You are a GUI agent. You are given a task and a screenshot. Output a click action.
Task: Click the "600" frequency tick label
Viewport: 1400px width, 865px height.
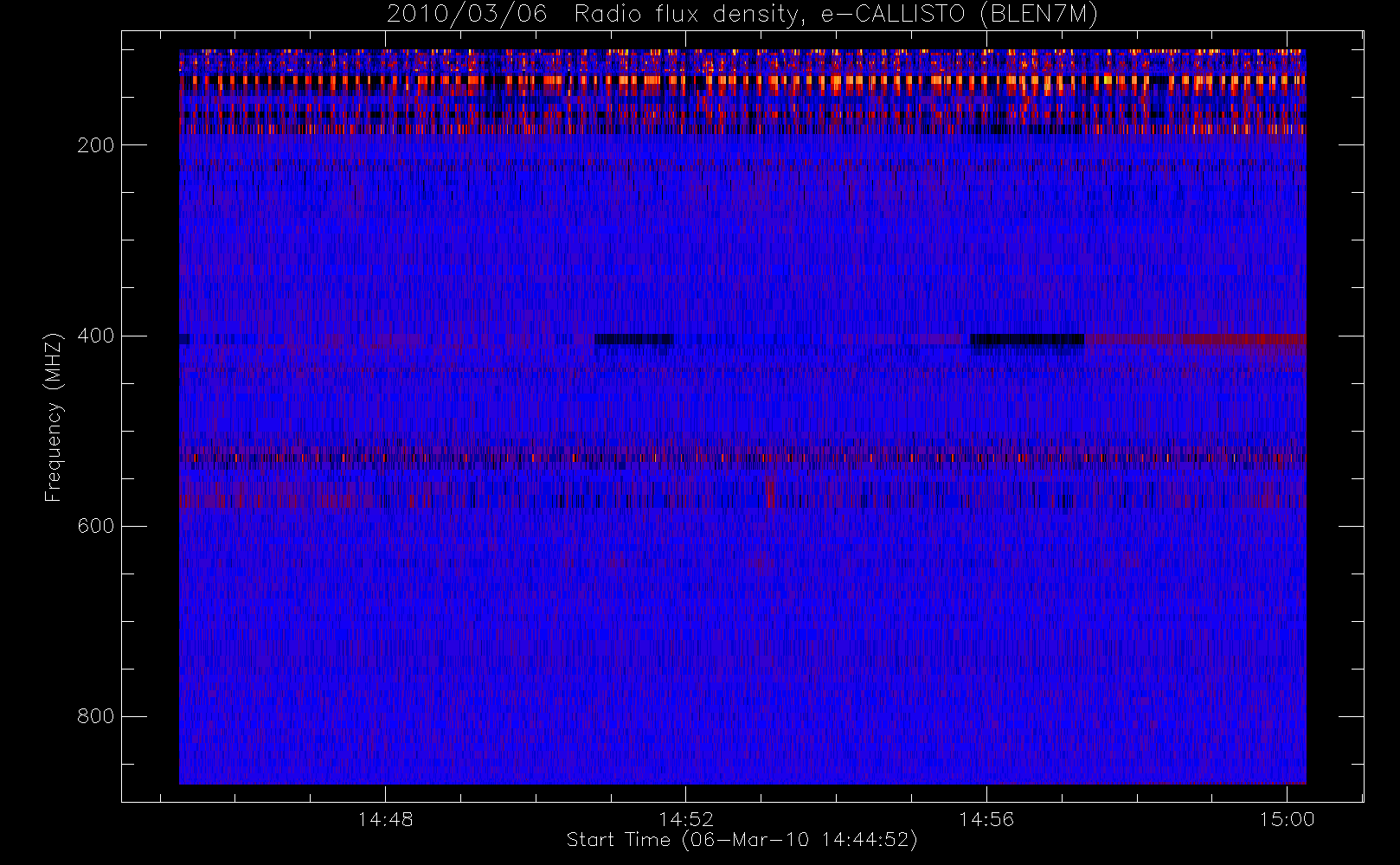pyautogui.click(x=95, y=526)
